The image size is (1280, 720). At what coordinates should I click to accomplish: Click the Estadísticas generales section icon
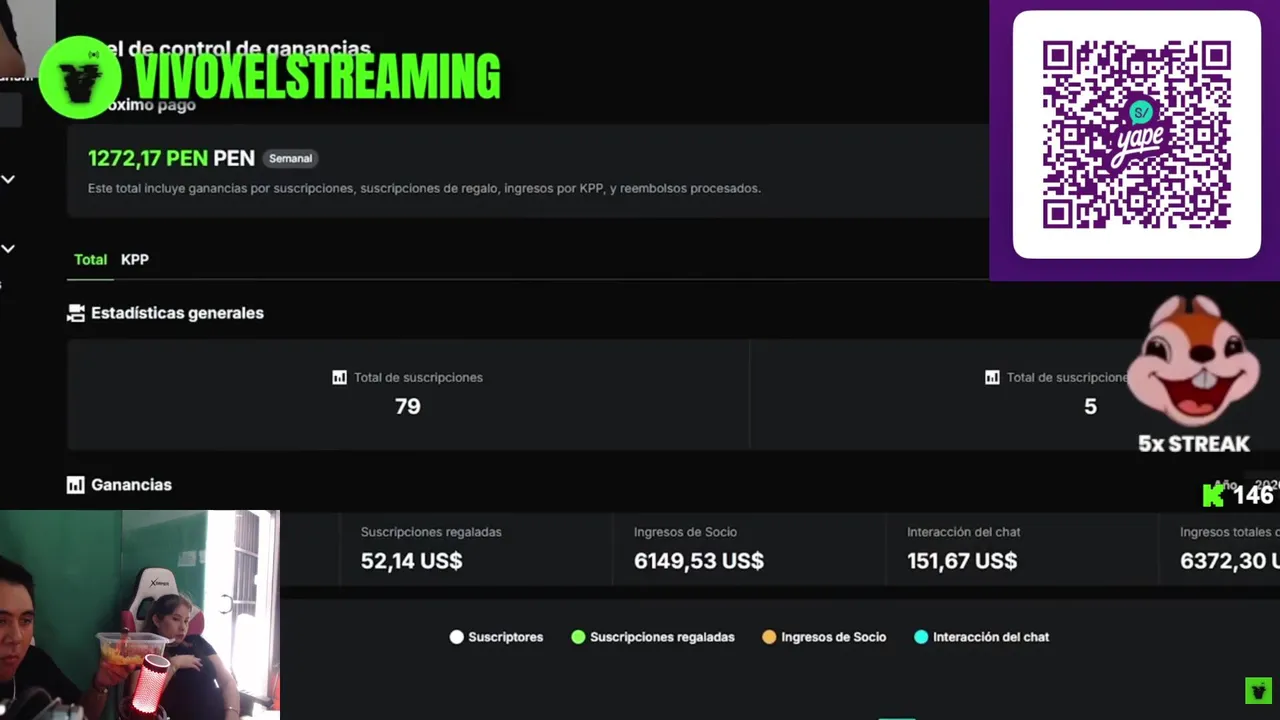(x=76, y=314)
